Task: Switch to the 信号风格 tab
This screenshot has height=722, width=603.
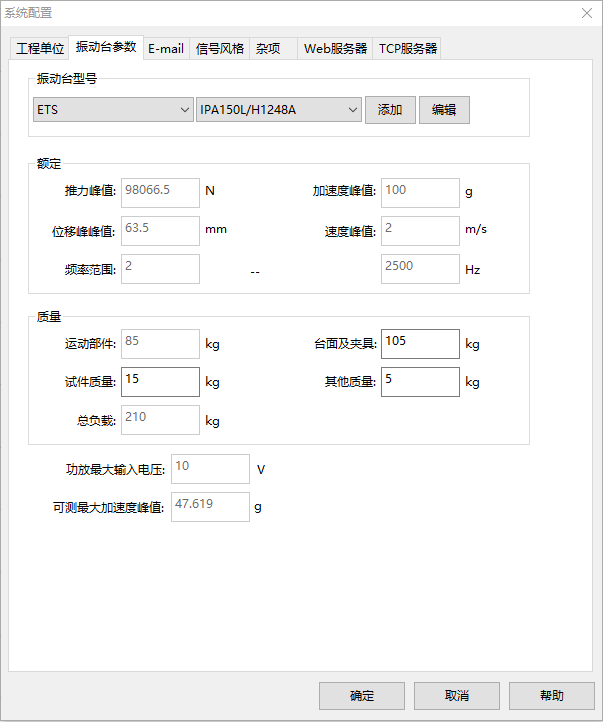Action: click(x=220, y=48)
